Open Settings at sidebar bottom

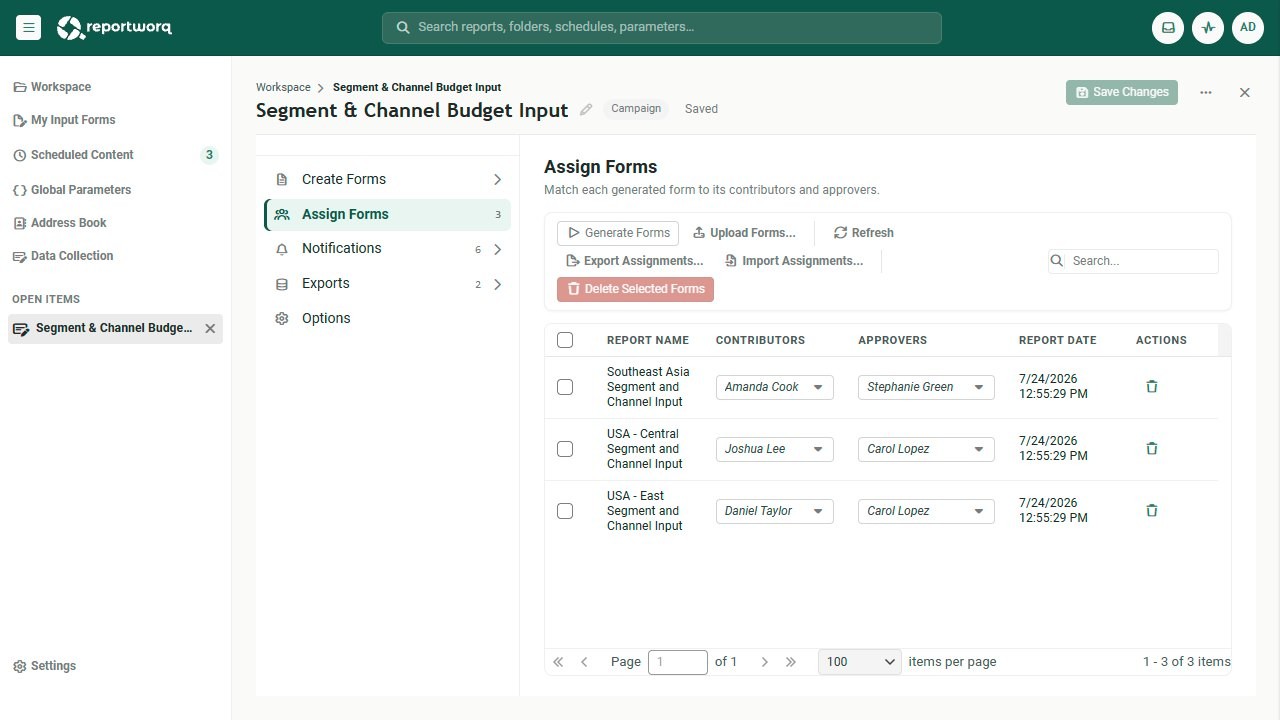tap(44, 666)
